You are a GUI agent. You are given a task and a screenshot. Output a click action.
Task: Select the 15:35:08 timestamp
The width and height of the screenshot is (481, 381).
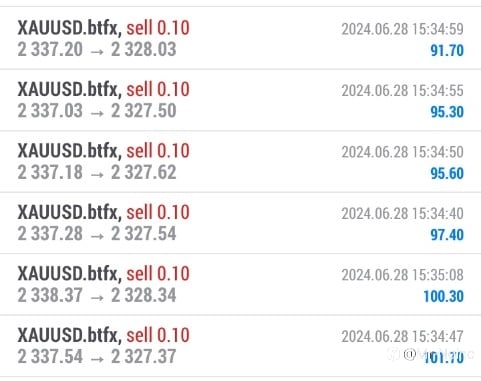pos(402,275)
